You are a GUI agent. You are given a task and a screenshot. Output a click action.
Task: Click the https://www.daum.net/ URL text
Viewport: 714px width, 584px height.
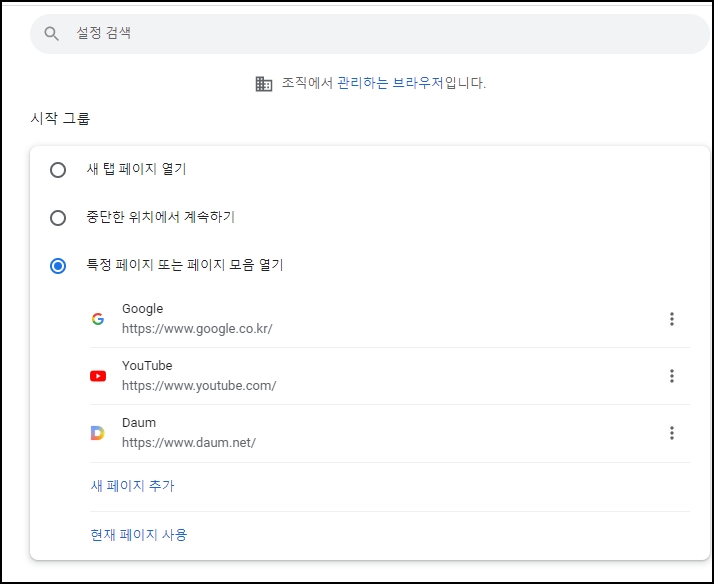(x=189, y=442)
